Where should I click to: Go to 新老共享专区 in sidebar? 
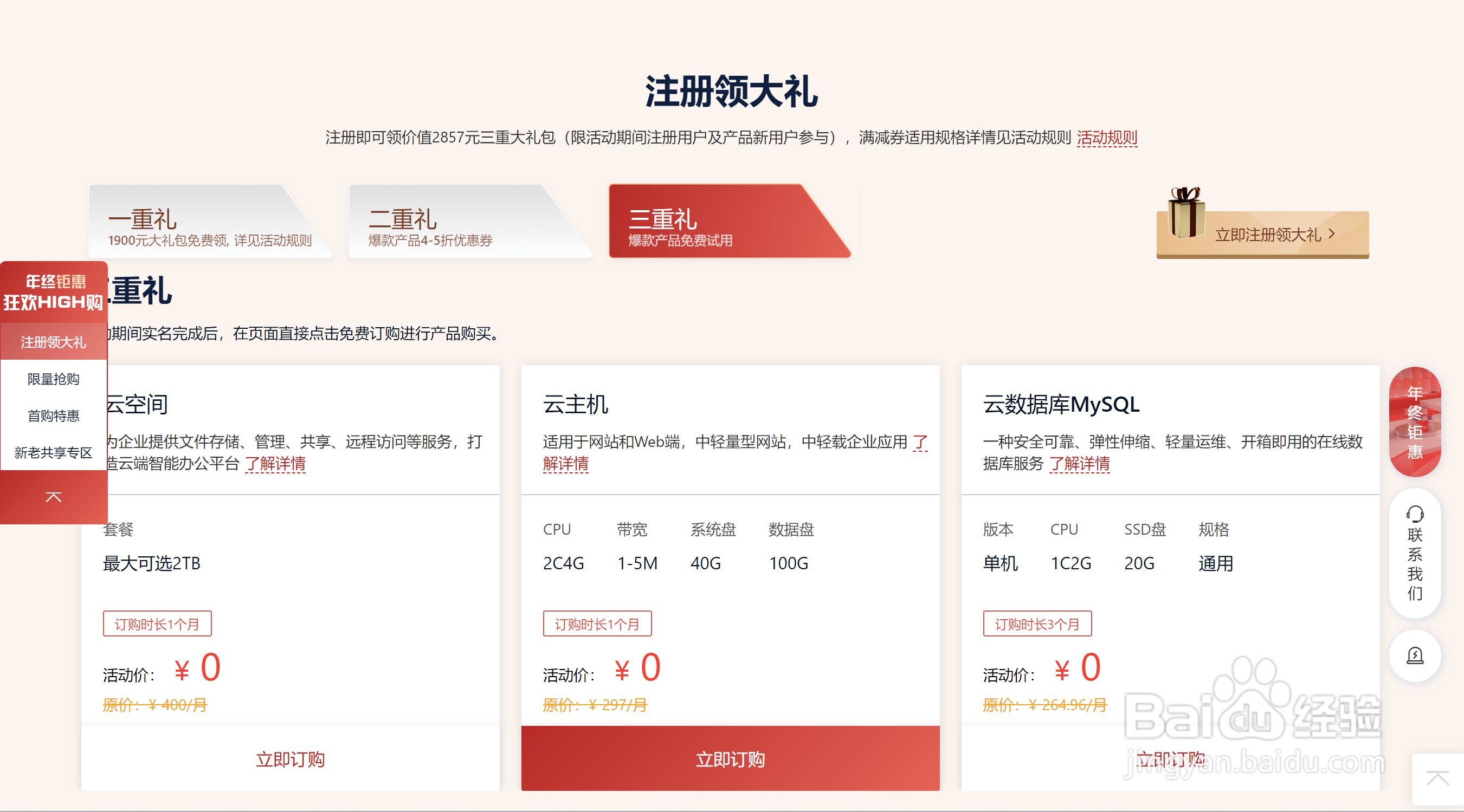pyautogui.click(x=54, y=452)
